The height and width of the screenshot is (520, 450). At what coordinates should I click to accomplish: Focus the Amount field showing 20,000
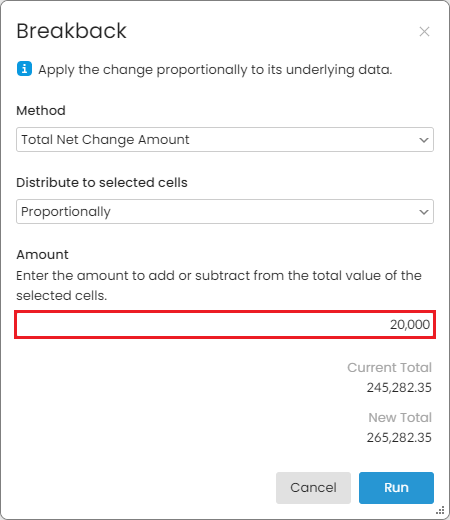click(225, 325)
